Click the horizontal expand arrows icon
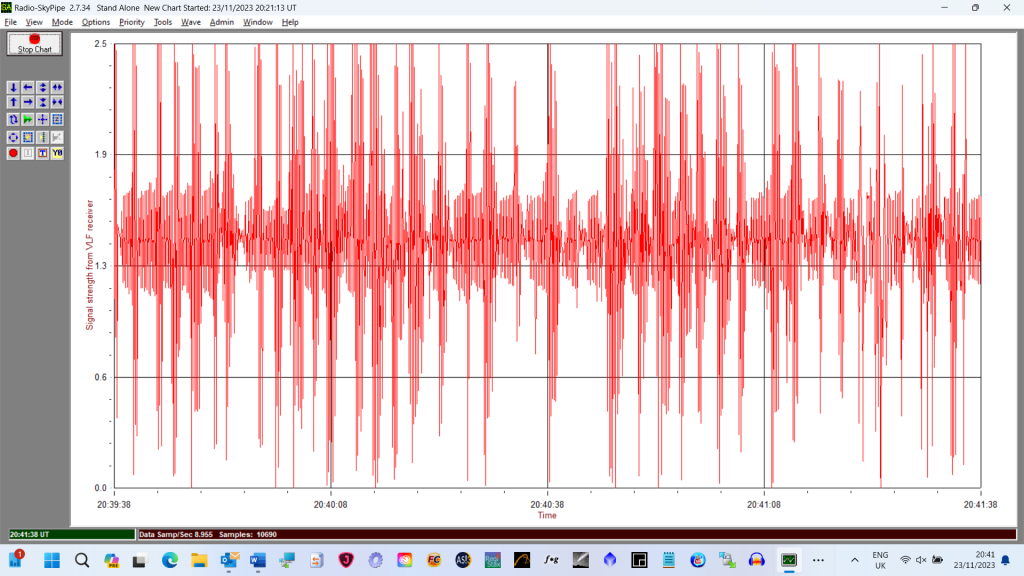The image size is (1024, 576). tap(57, 87)
